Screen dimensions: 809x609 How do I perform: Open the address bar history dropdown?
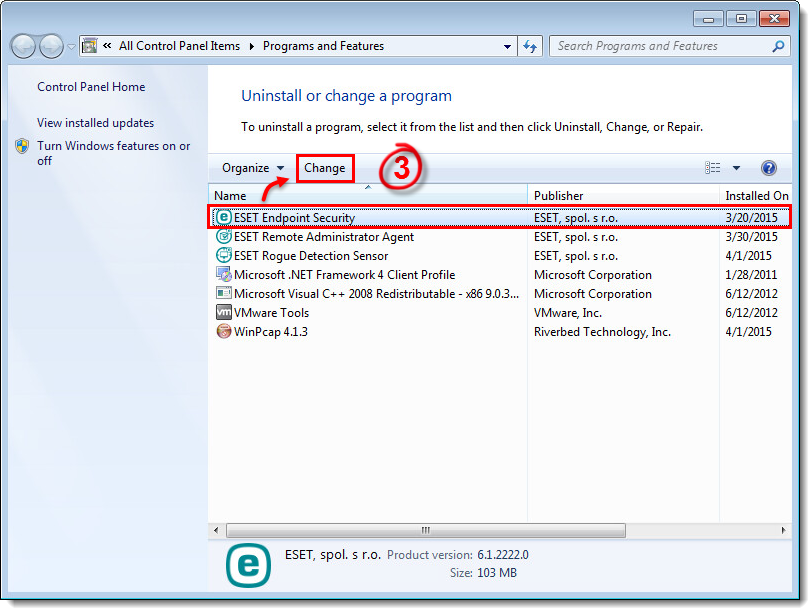pos(507,46)
